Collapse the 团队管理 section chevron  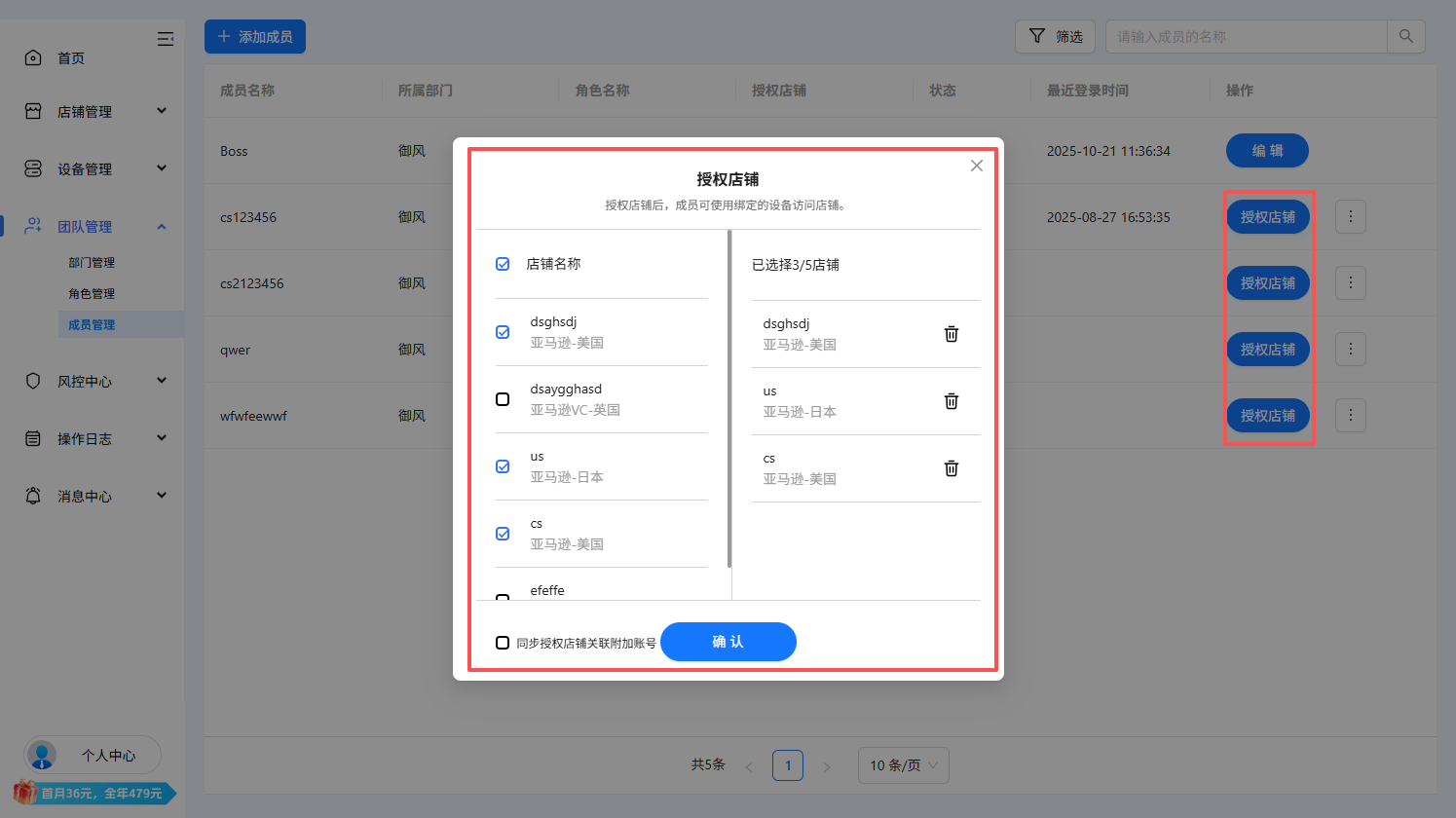pos(162,226)
